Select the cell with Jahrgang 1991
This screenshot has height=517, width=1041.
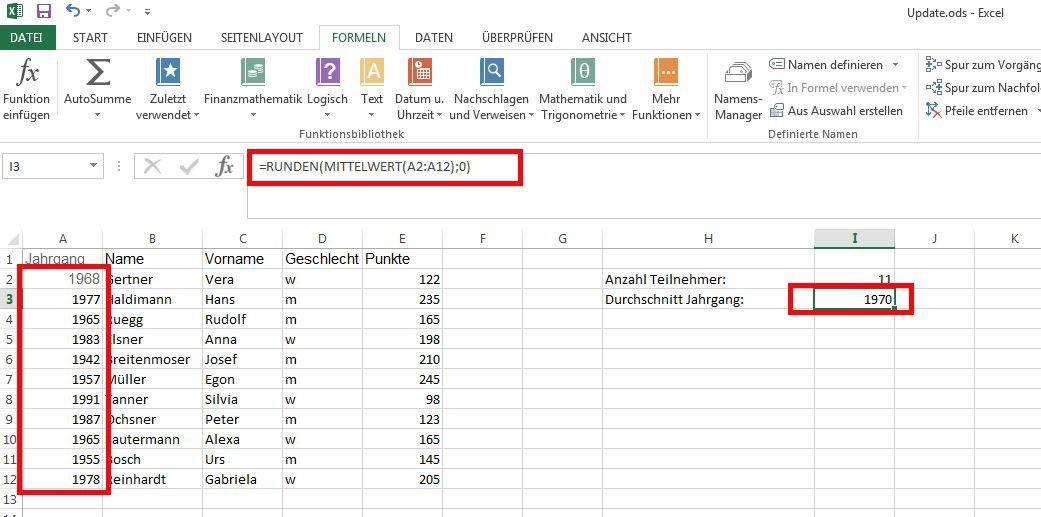click(x=62, y=400)
